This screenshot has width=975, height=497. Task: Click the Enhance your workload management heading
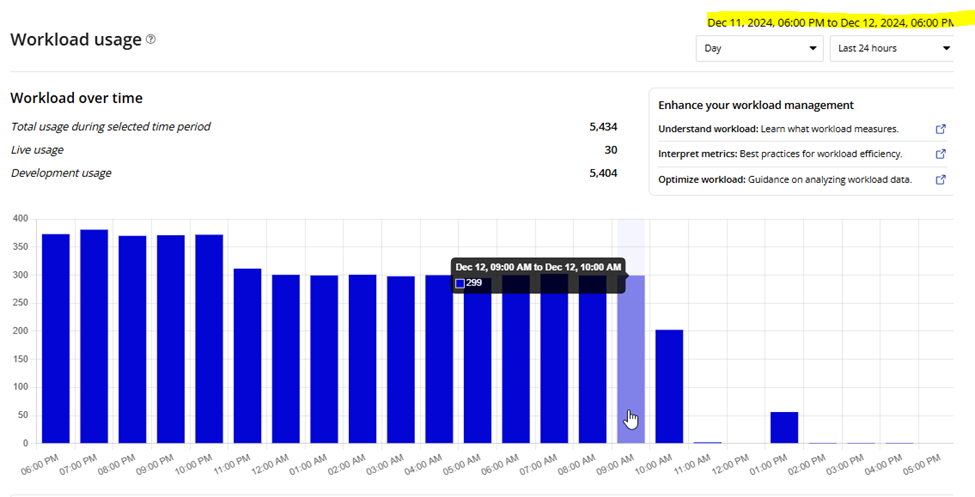click(x=756, y=105)
